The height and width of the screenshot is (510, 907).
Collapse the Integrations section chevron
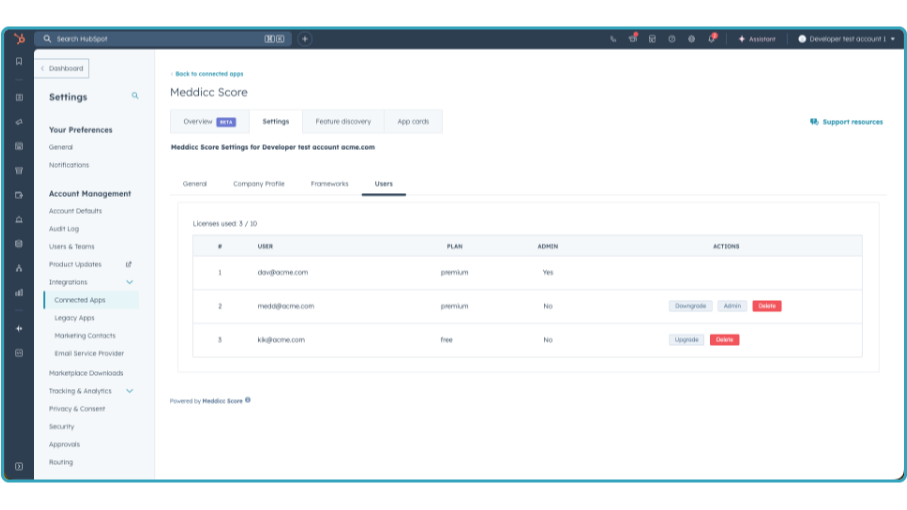pos(129,283)
